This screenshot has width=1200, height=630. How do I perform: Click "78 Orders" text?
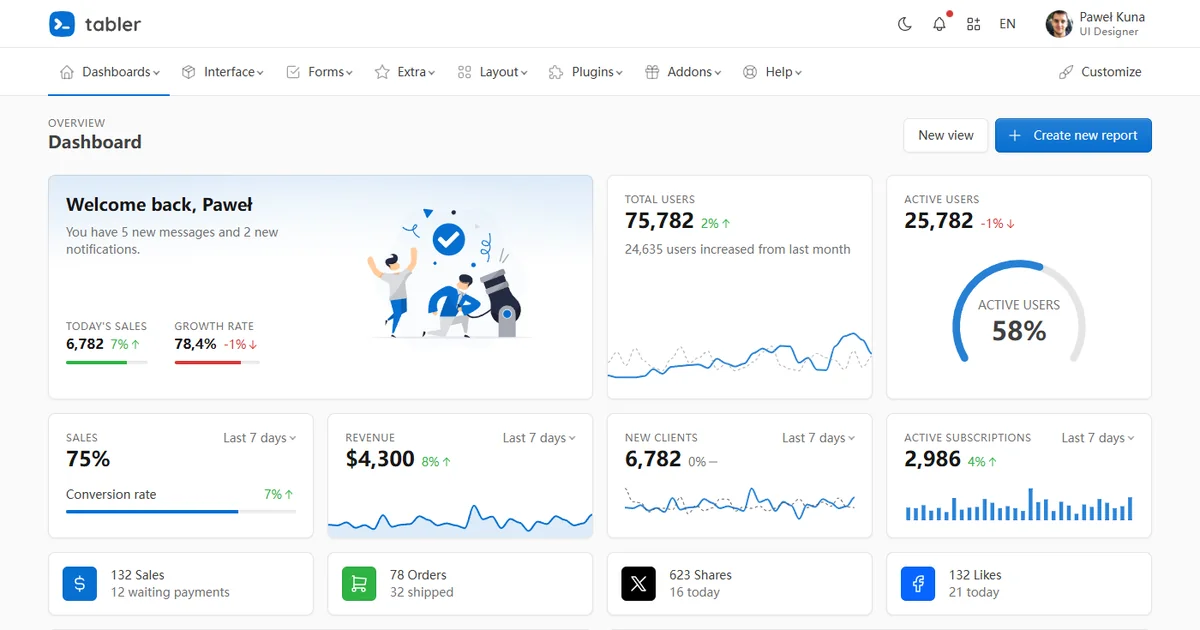(x=418, y=575)
